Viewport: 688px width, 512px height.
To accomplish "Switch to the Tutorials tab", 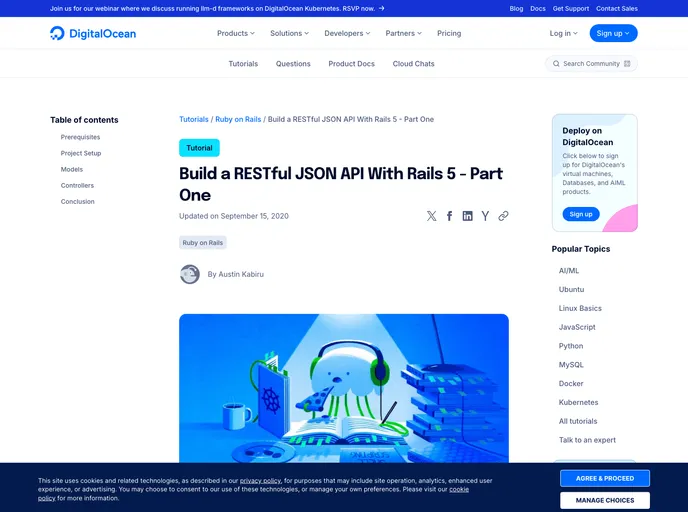I will click(243, 64).
